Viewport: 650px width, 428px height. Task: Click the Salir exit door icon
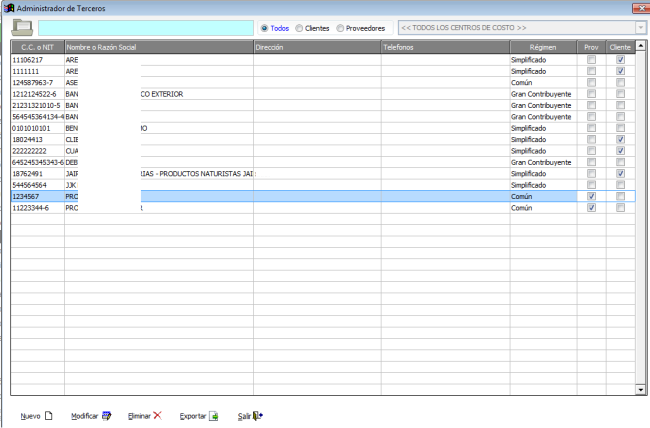coord(257,415)
